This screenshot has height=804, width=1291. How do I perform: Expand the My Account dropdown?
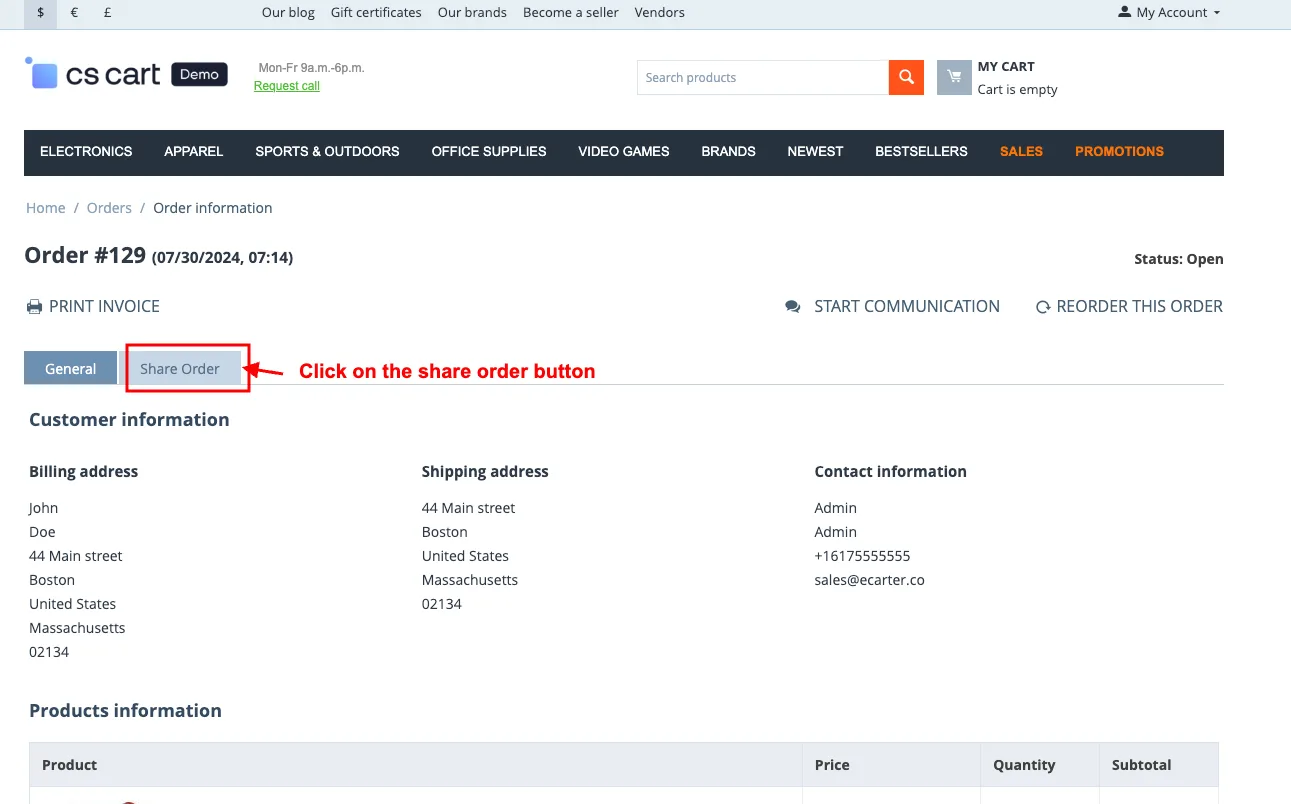click(1170, 12)
